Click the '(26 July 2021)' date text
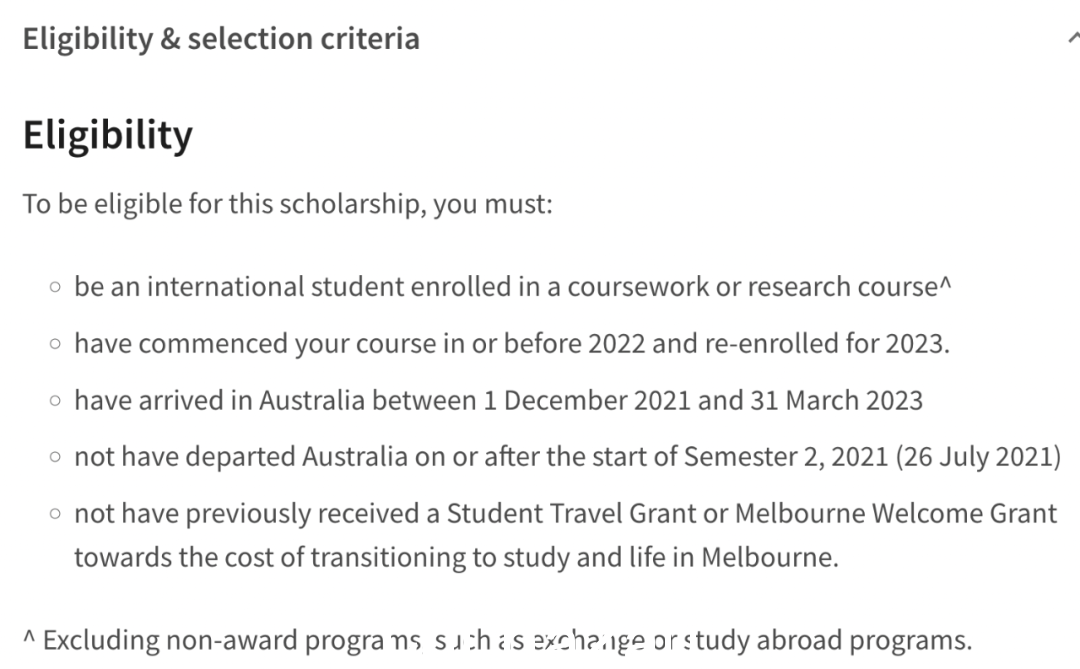1080x669 pixels. (x=978, y=457)
